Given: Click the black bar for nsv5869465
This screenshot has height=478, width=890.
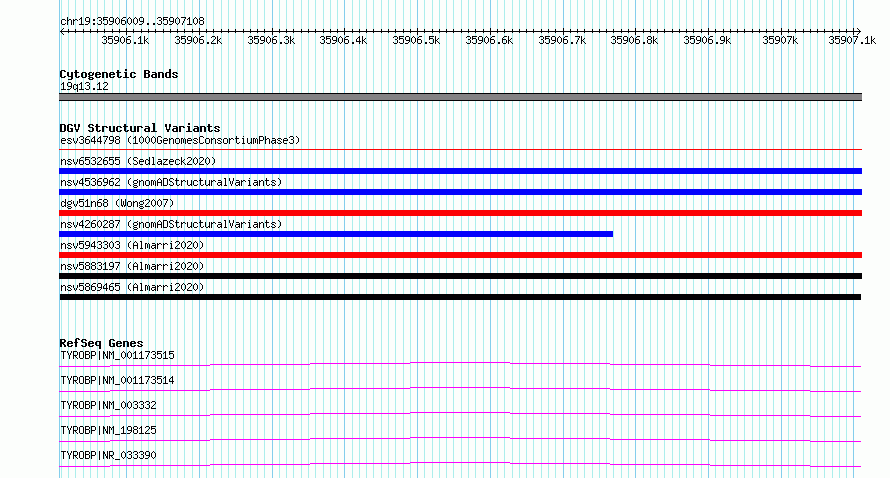Looking at the screenshot, I should 460,297.
